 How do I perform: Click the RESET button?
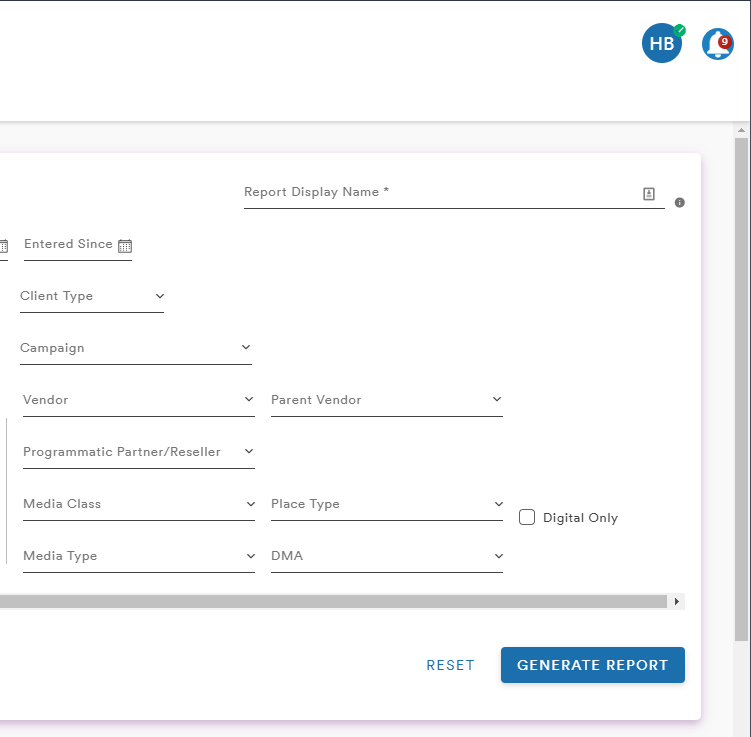click(450, 665)
